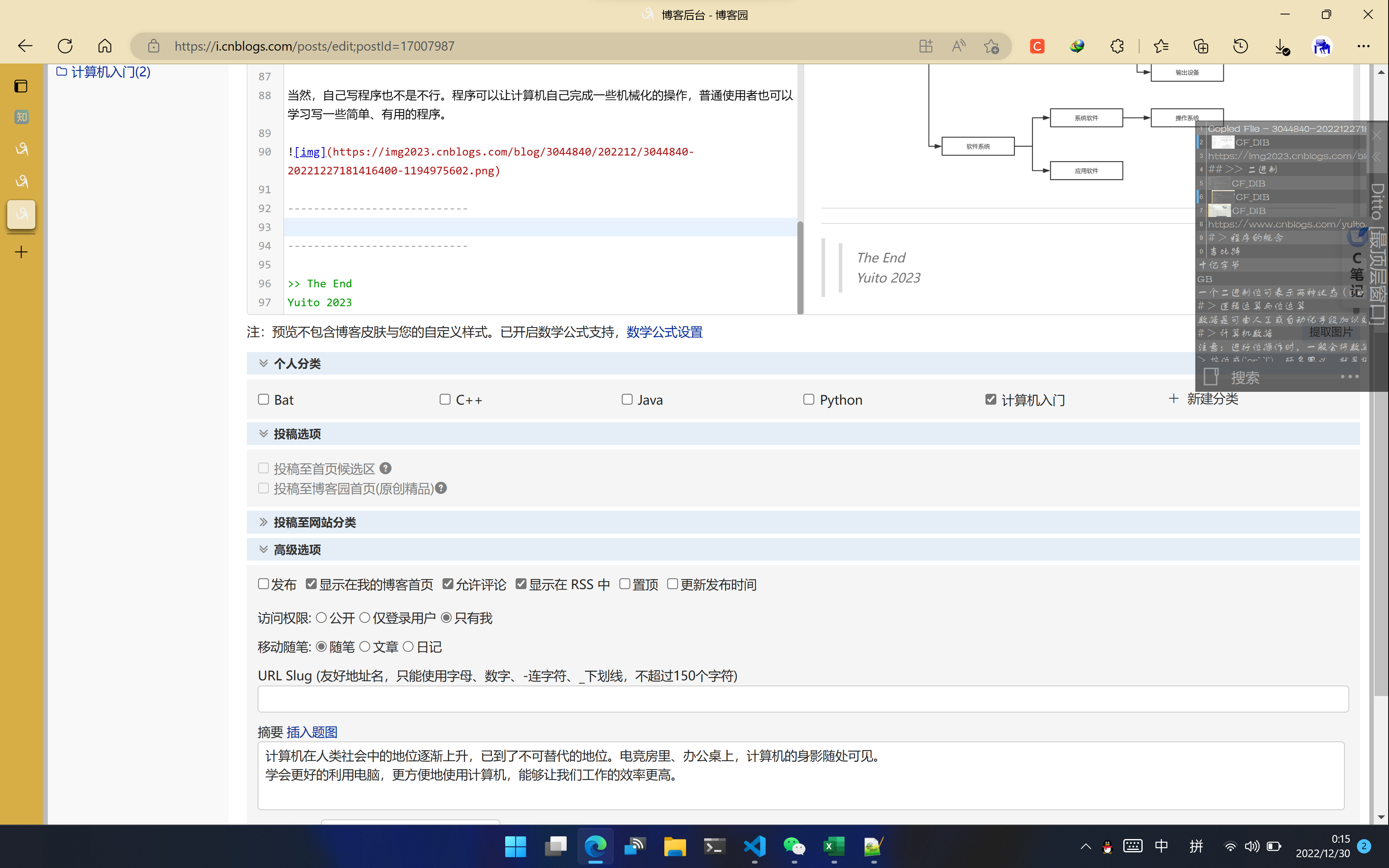Open a new tab with the plus icon
1389x868 pixels.
(21, 252)
